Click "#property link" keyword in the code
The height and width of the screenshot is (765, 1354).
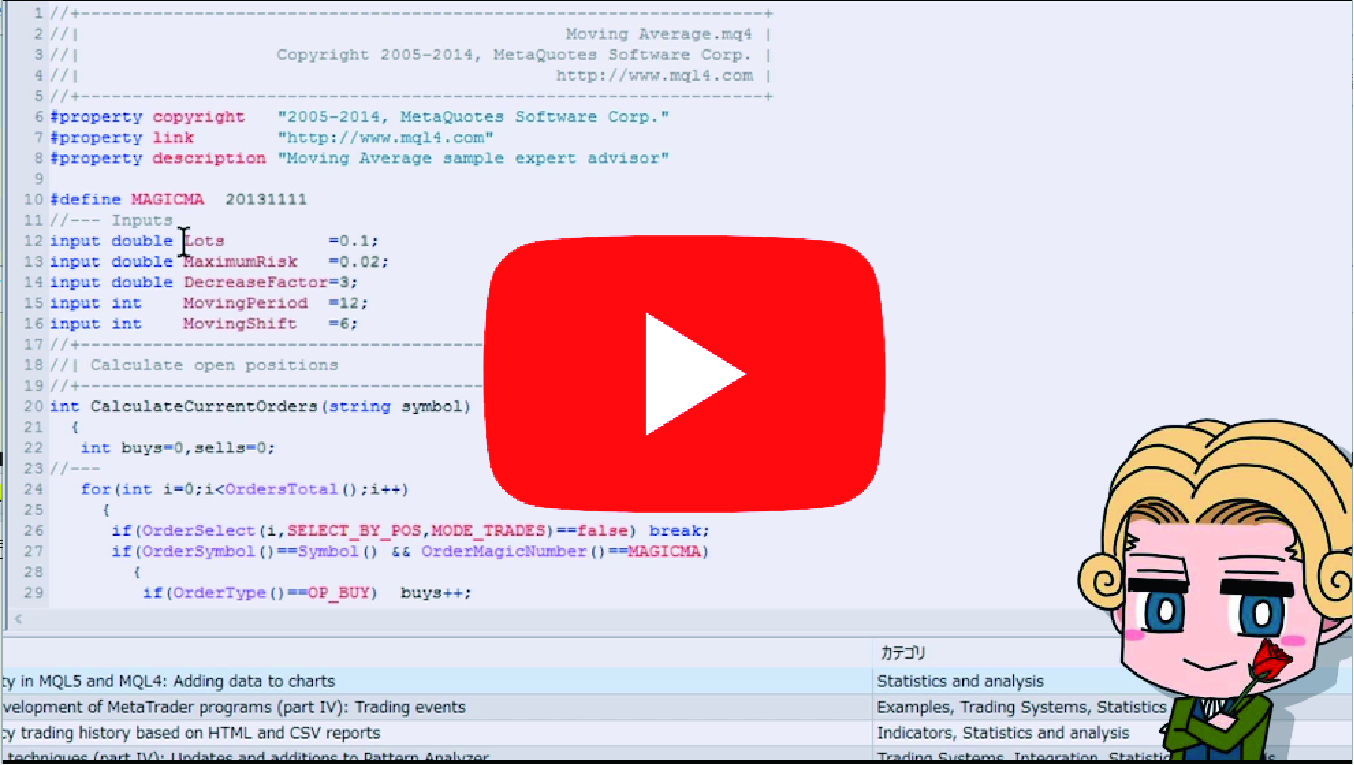(122, 138)
